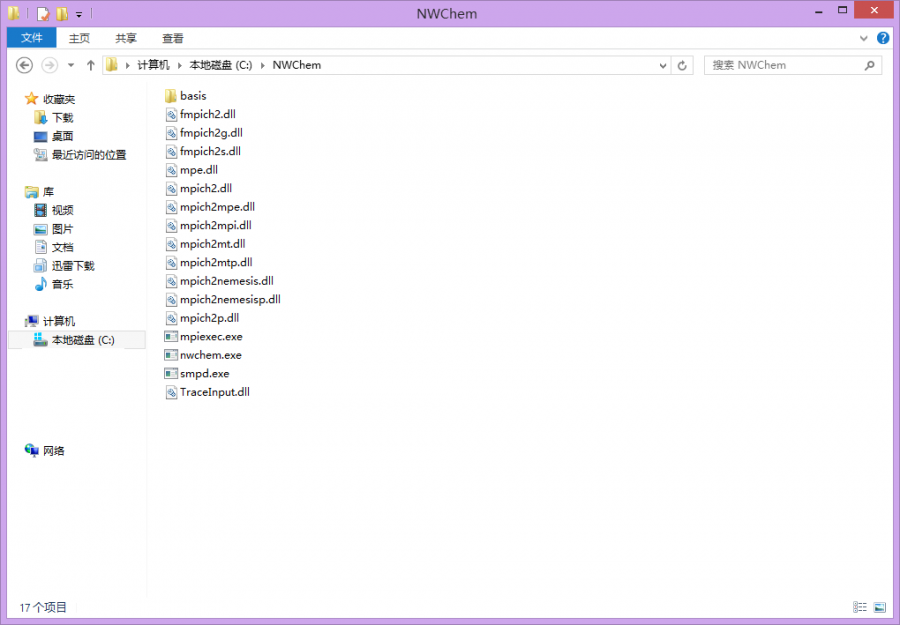The width and height of the screenshot is (900, 625).
Task: Select the mpiexec.exe program icon
Action: [x=171, y=336]
